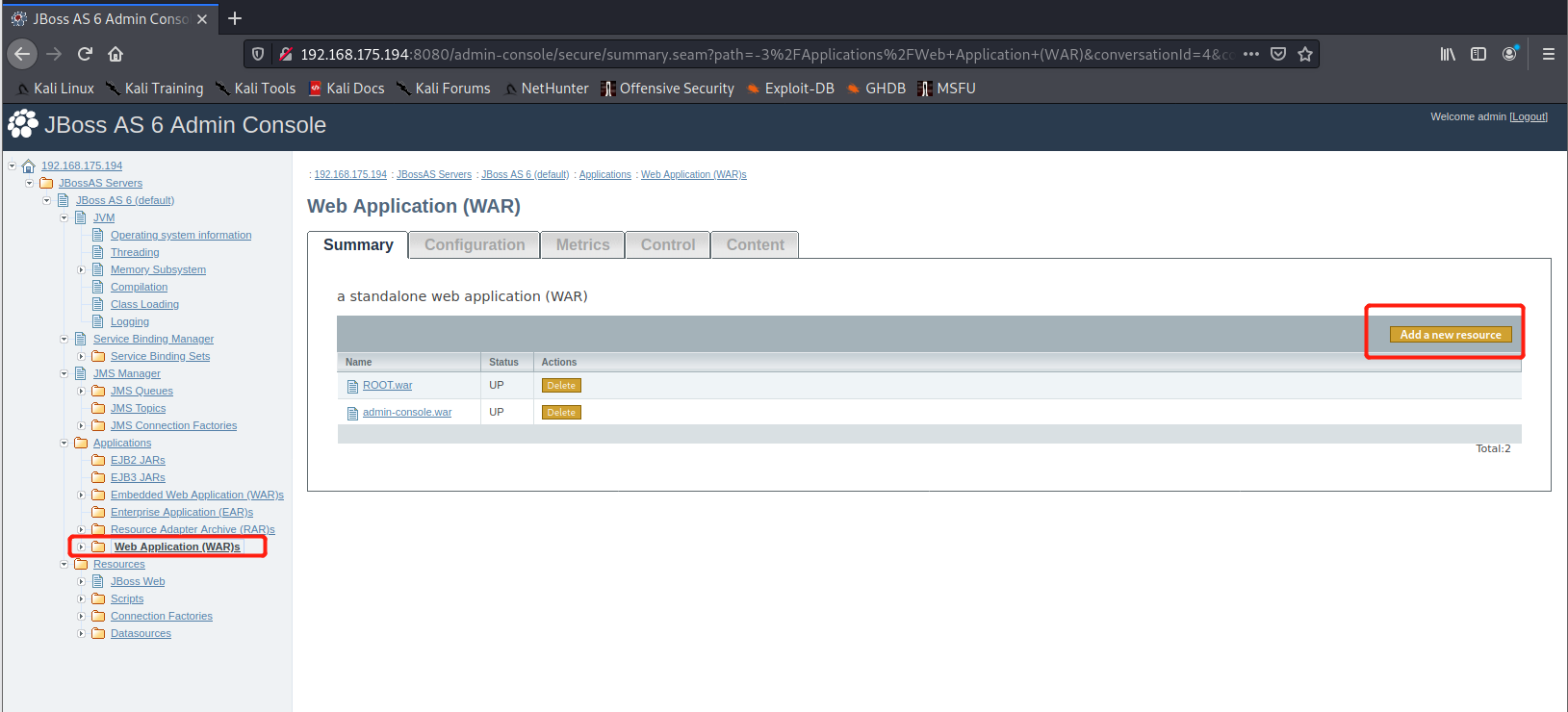Open the Class Loading tree item

click(144, 304)
